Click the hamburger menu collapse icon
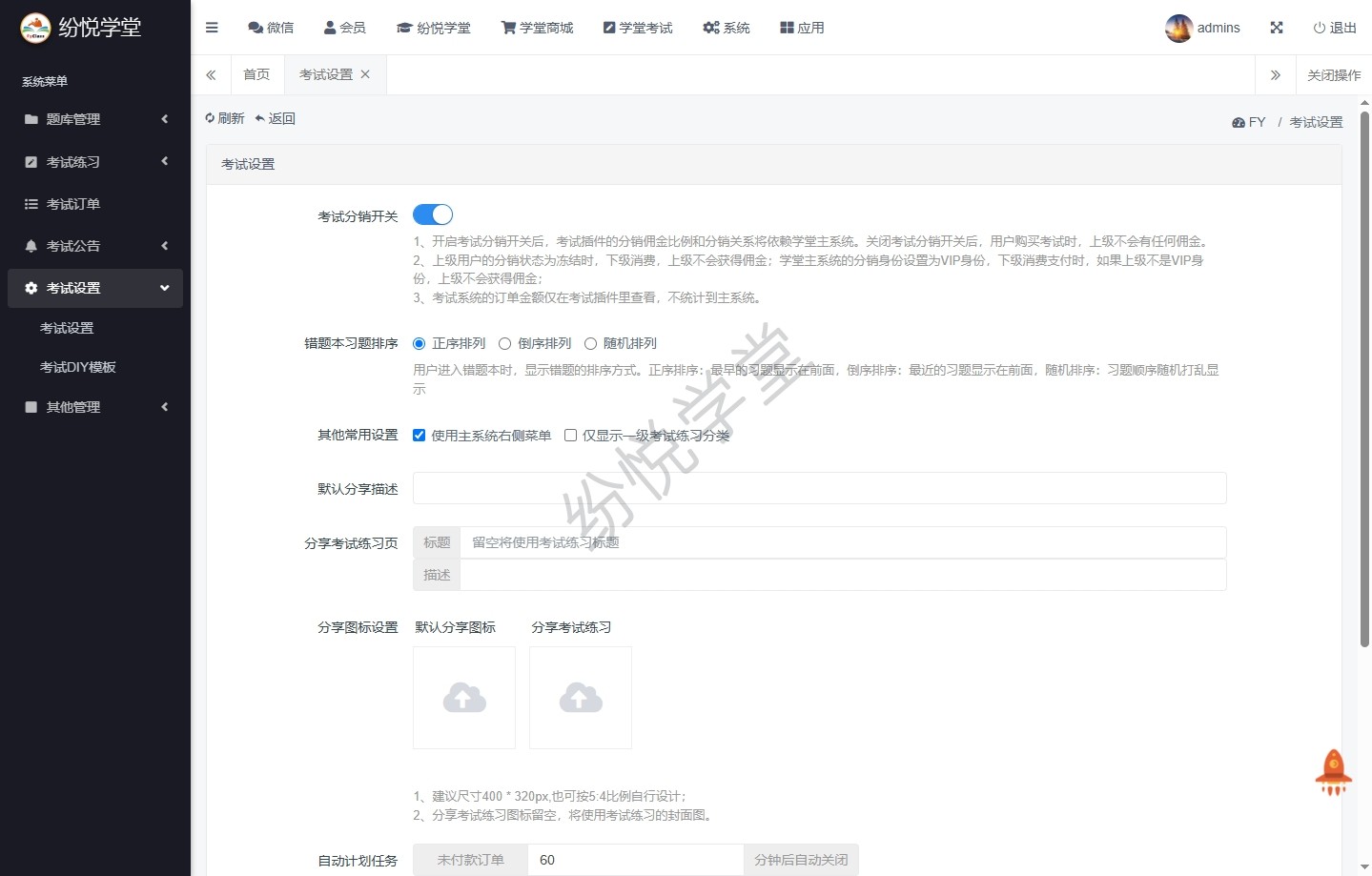 click(x=212, y=28)
